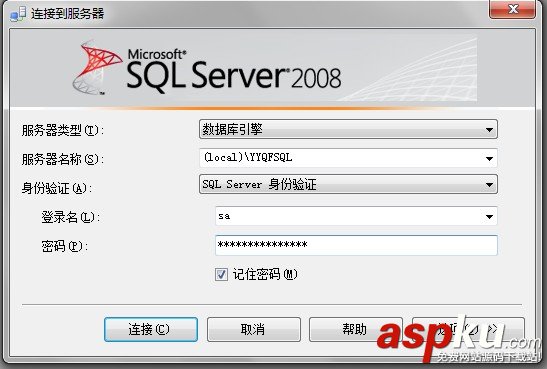Click the 帮助 button

click(355, 329)
